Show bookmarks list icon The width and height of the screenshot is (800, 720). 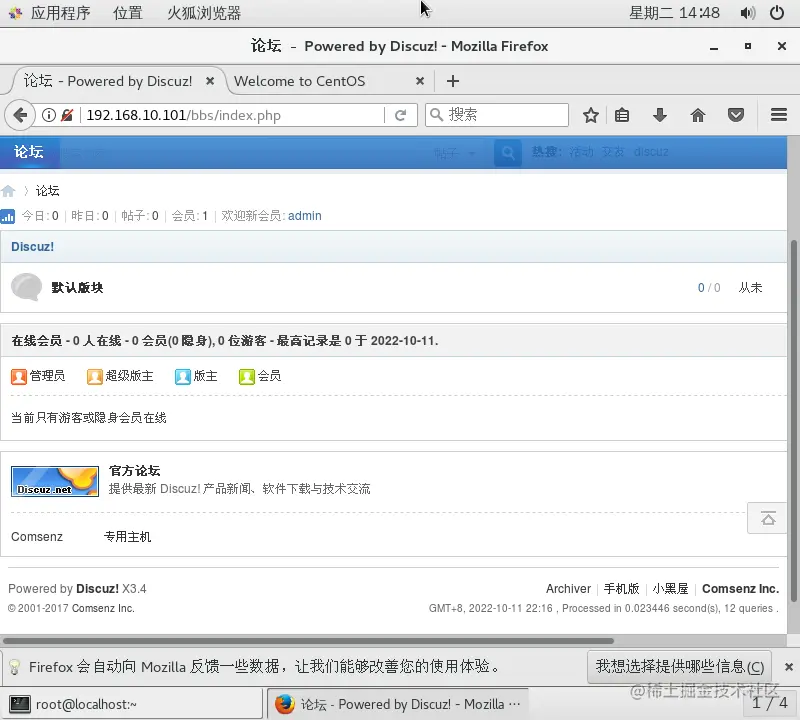click(x=621, y=115)
